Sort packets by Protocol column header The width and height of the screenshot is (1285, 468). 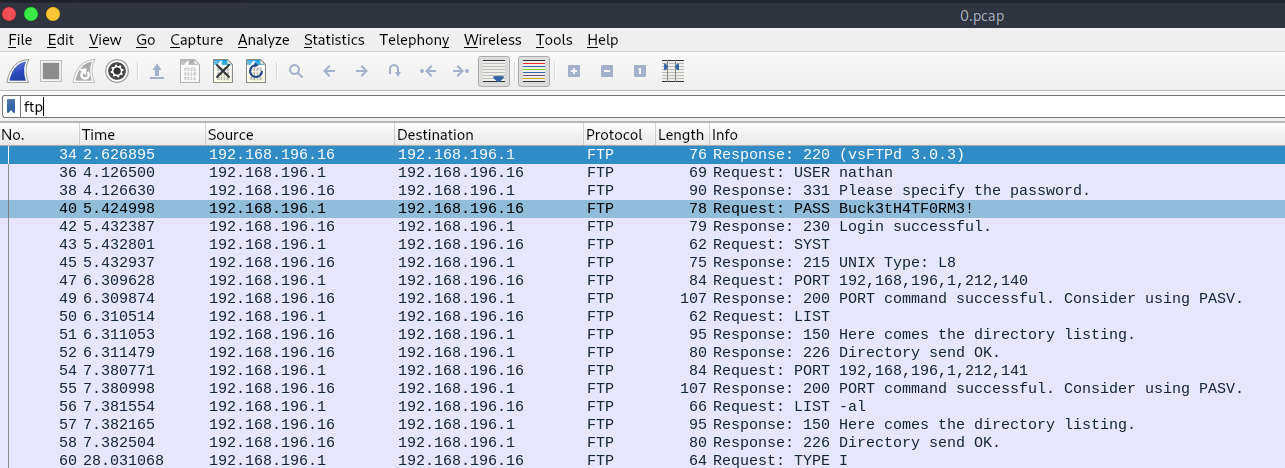click(614, 135)
